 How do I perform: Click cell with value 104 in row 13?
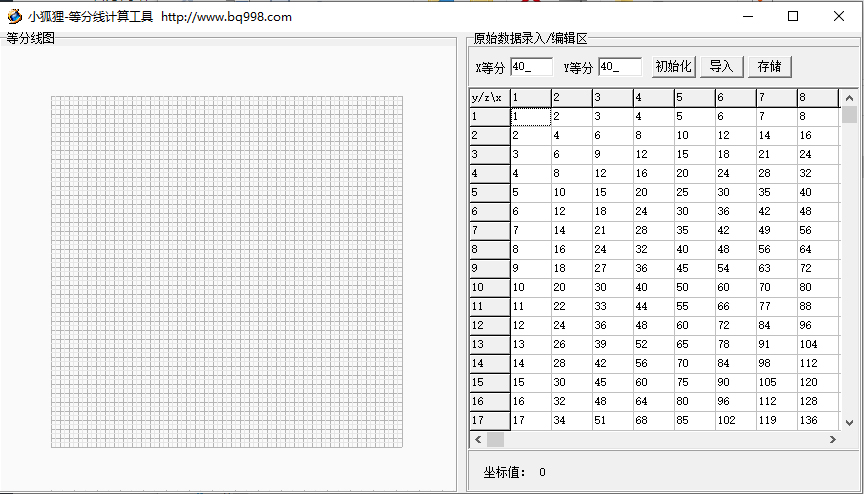(x=818, y=344)
